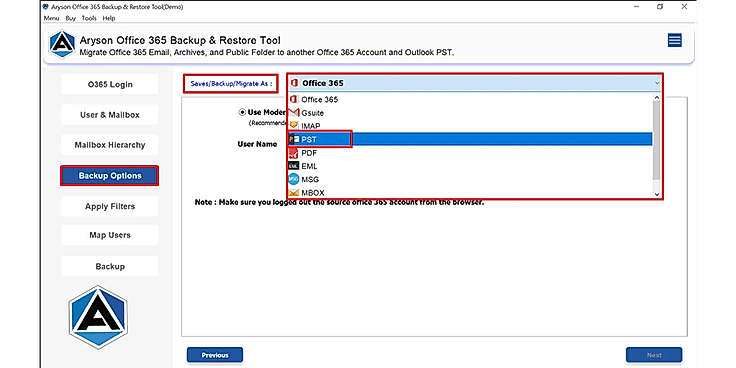Choose Office 365 option in dropdown list
736x368 pixels.
[x=470, y=100]
